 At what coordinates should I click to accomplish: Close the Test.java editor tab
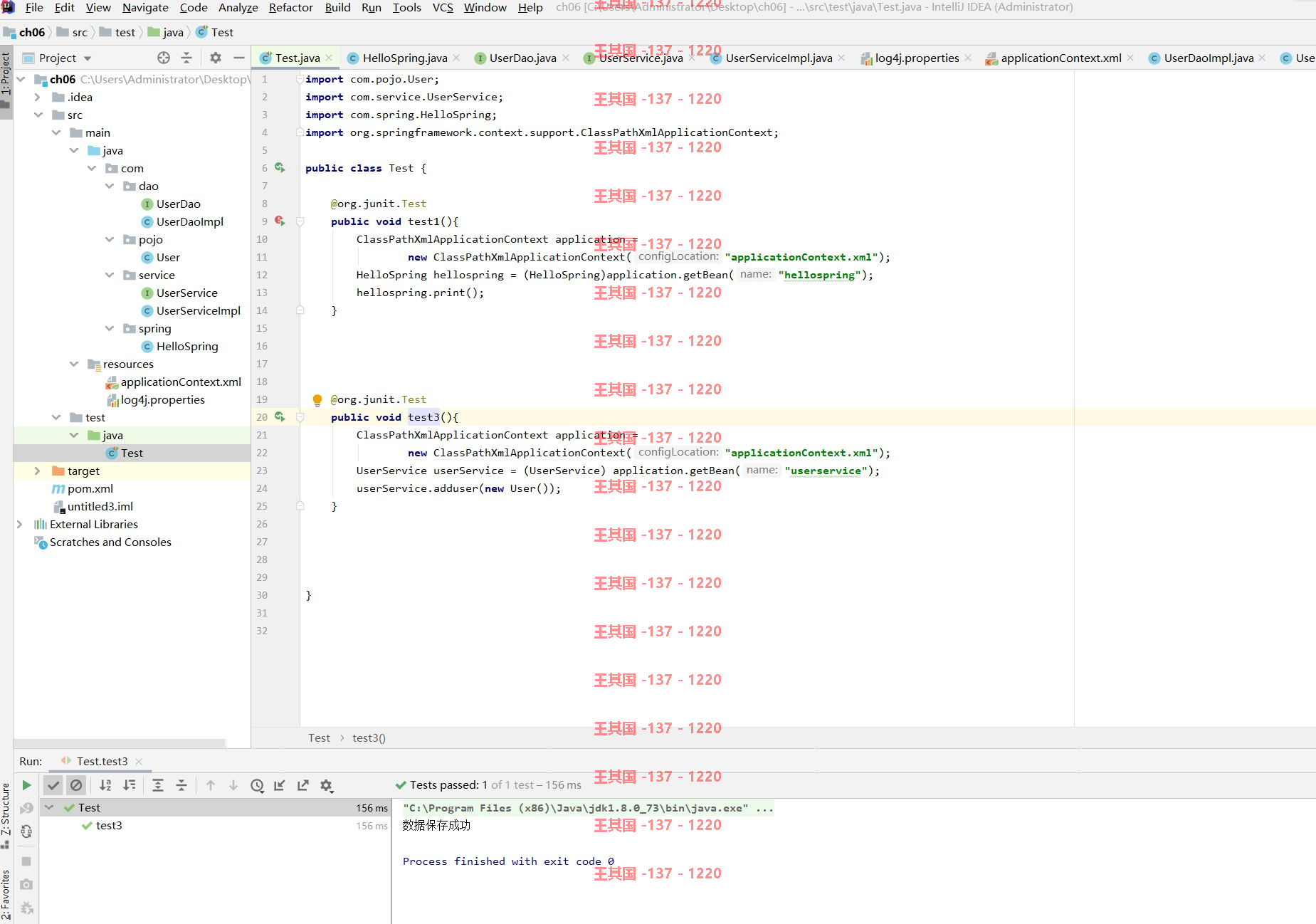click(x=329, y=58)
